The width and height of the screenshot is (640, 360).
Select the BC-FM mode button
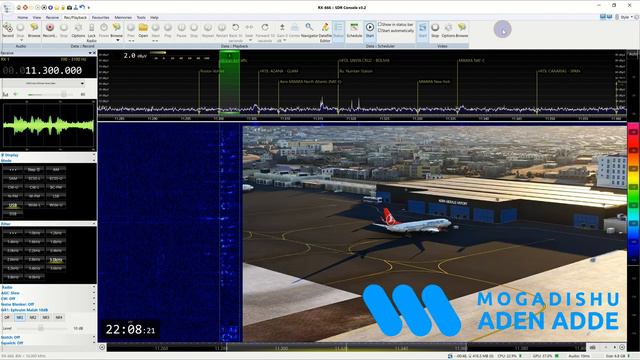coord(56,187)
